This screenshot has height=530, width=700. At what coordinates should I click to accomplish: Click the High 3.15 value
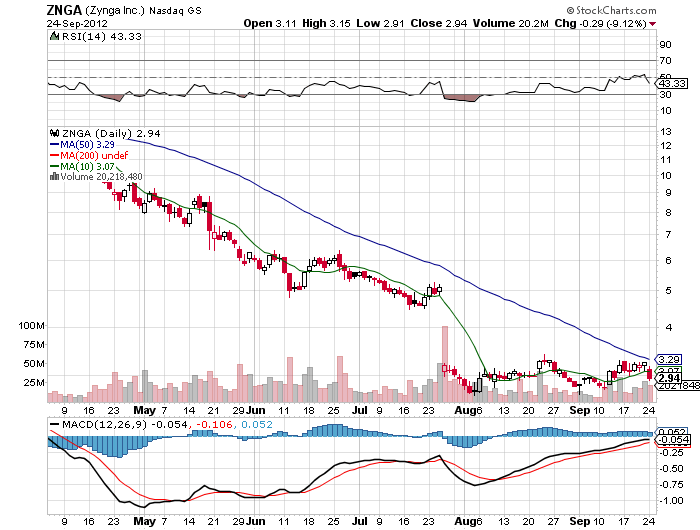pyautogui.click(x=326, y=23)
